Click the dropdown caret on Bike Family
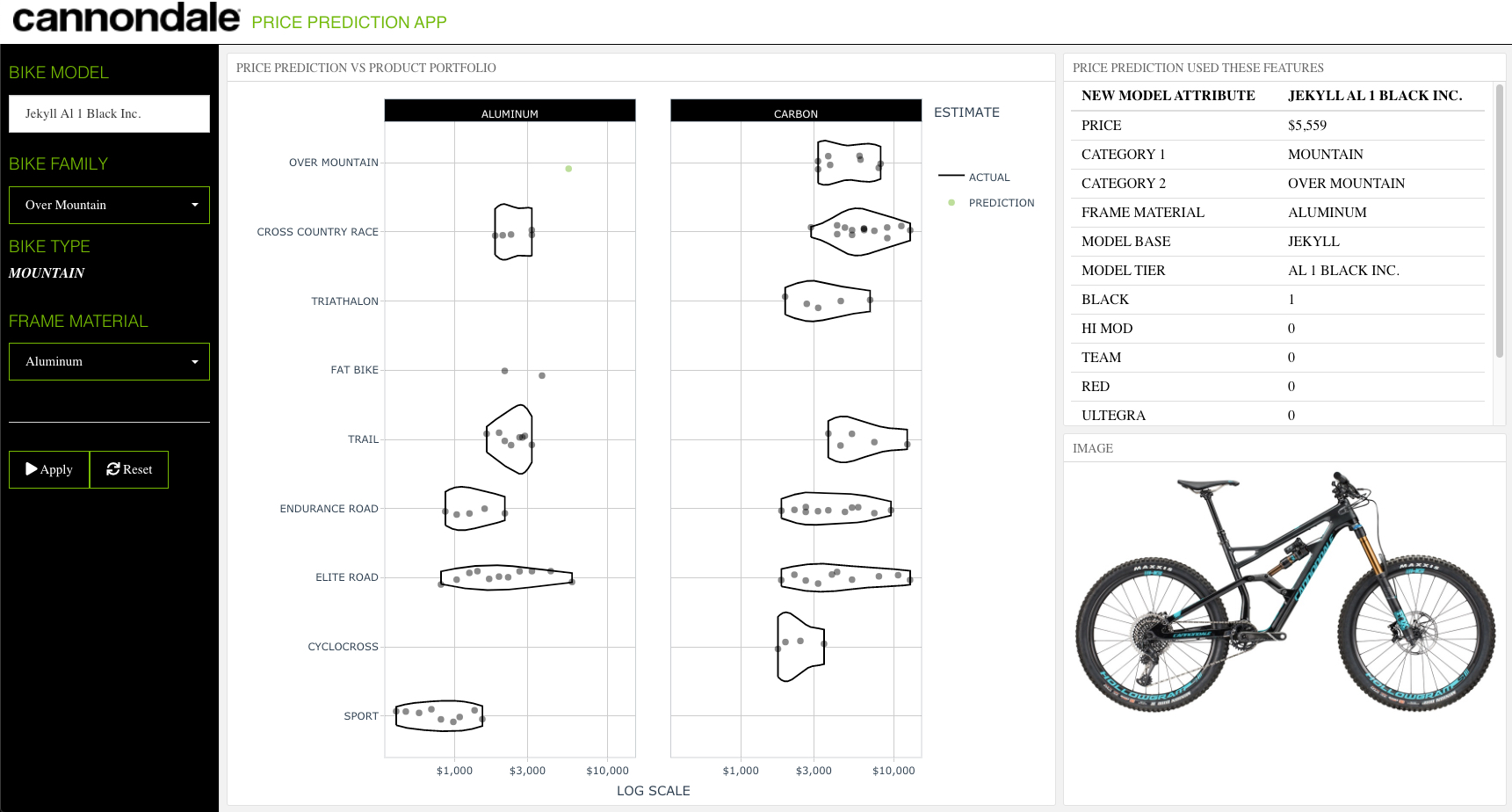 coord(195,205)
